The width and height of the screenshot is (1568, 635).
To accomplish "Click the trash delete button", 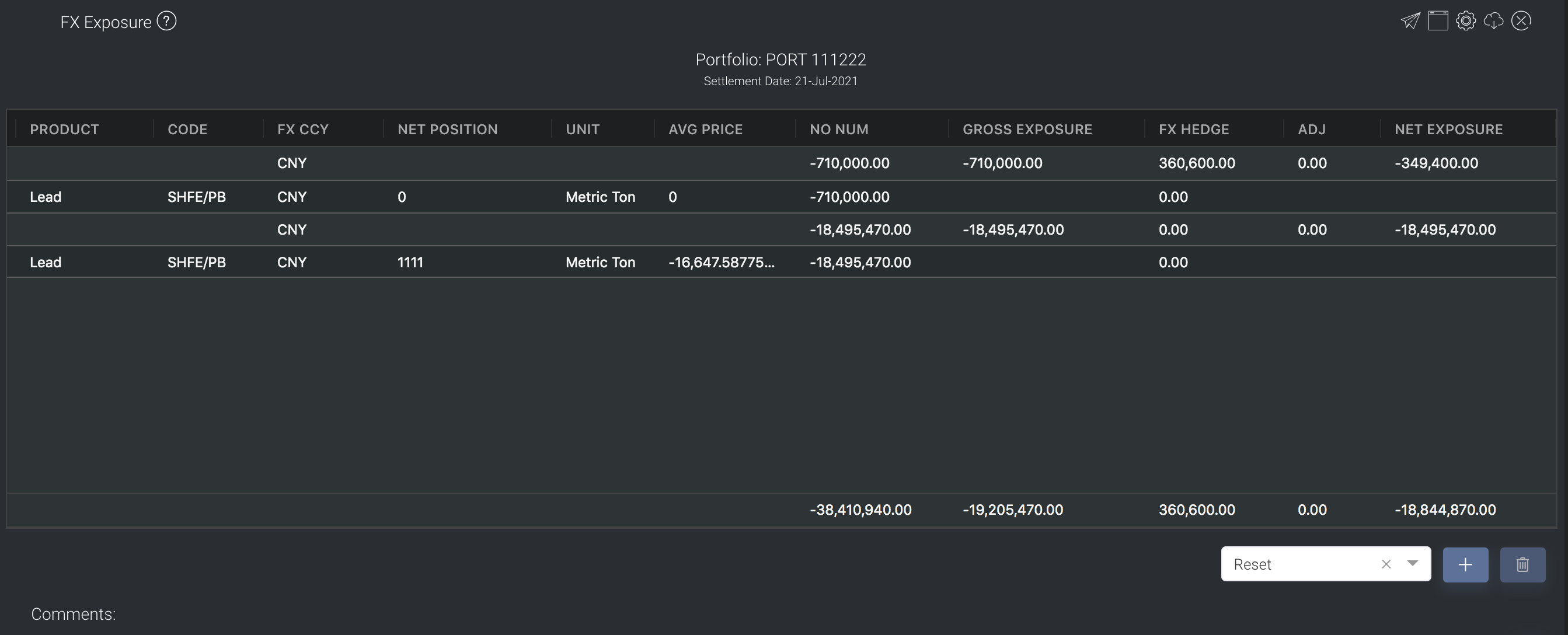I will [x=1522, y=564].
